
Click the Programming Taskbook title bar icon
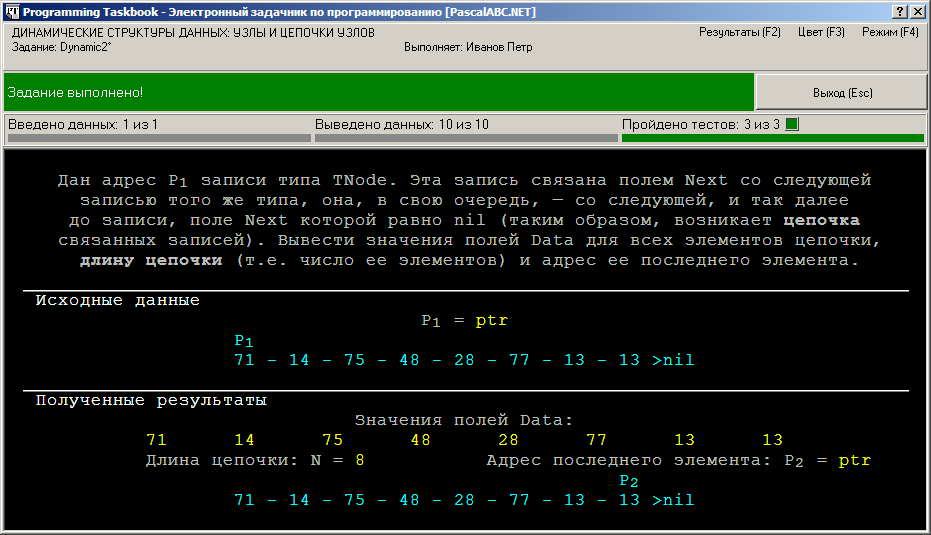click(x=11, y=11)
